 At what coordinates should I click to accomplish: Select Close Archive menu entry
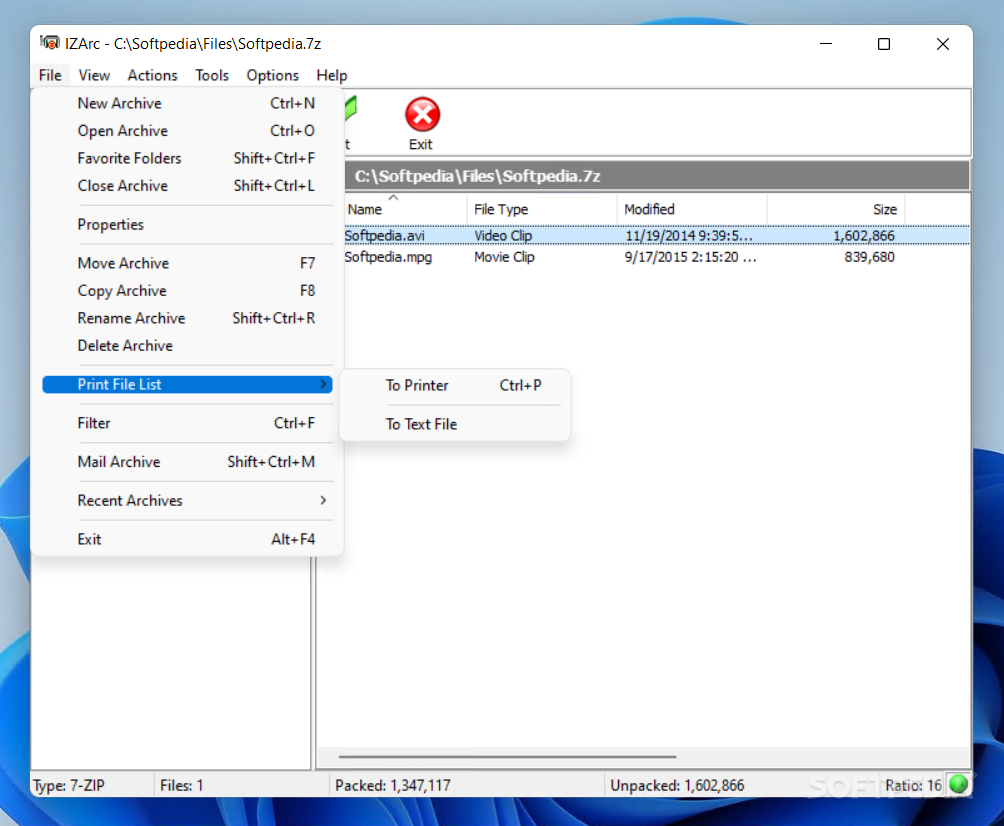point(187,186)
